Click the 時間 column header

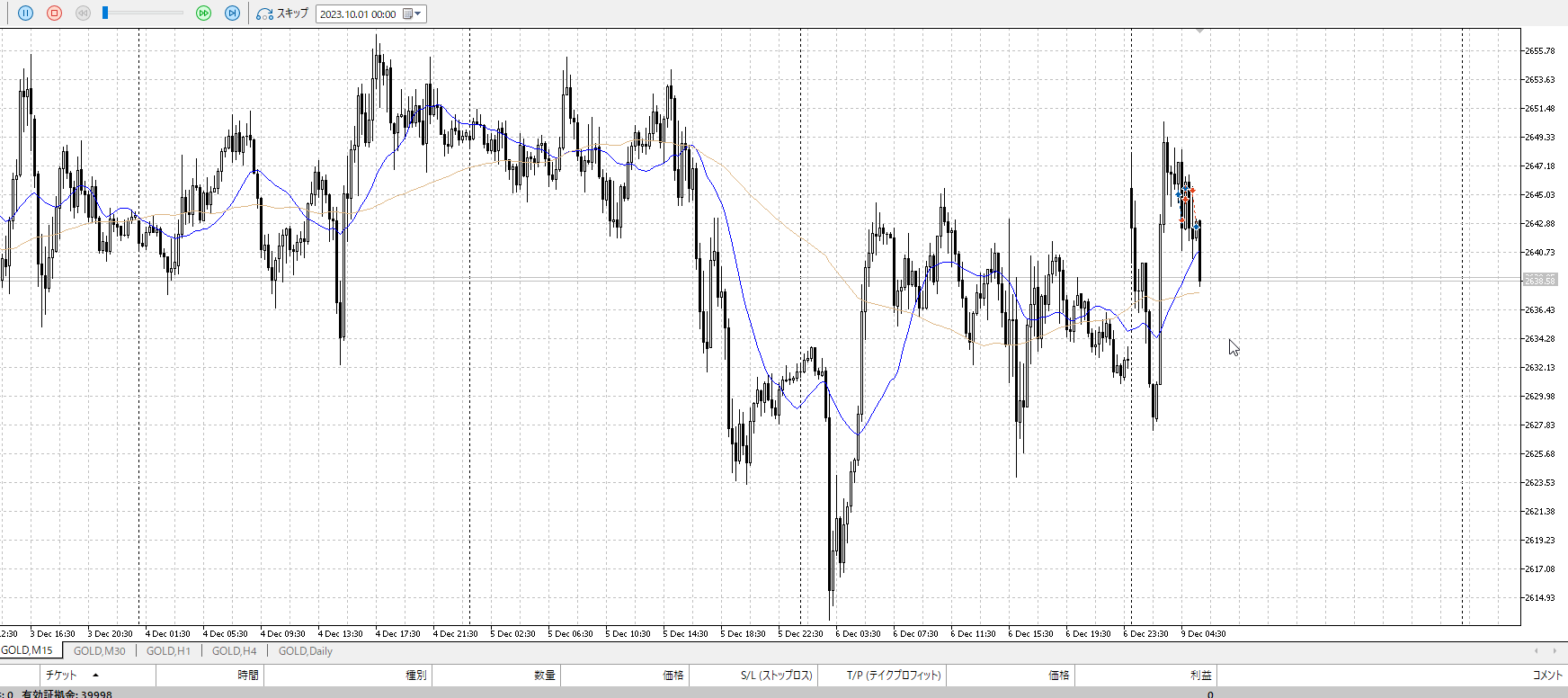coord(248,675)
